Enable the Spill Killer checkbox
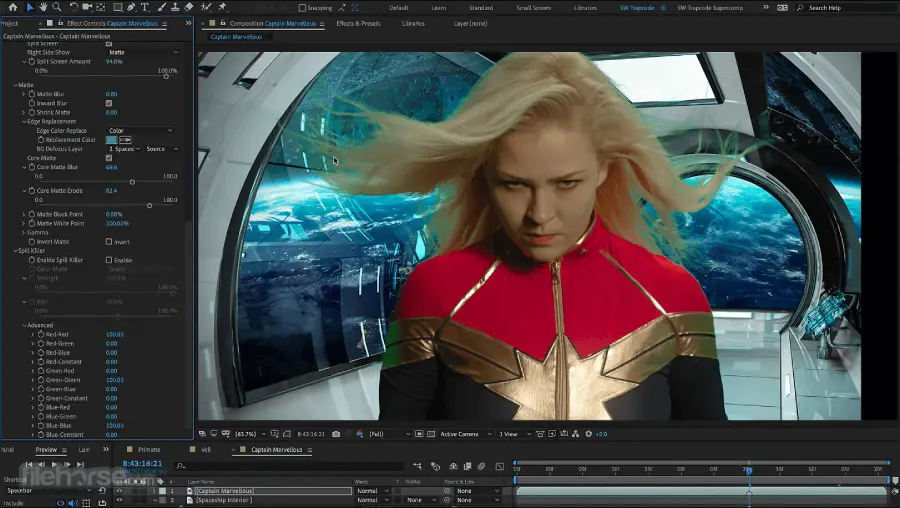900x508 pixels. [109, 260]
